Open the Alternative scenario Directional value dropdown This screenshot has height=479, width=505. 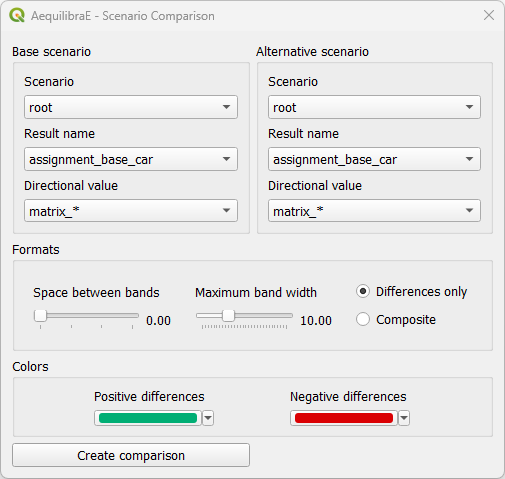click(x=374, y=211)
